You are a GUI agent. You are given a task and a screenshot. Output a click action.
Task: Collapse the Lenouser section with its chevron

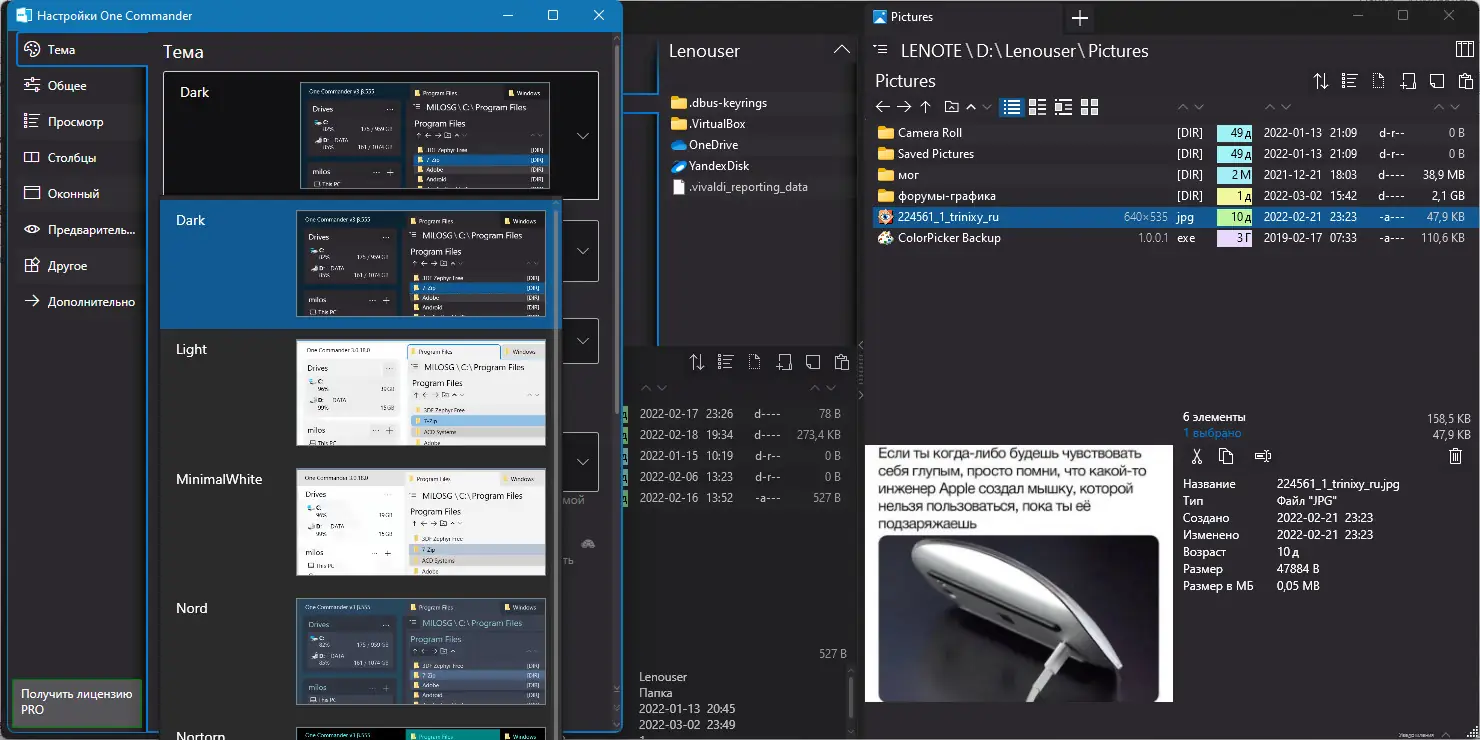841,50
